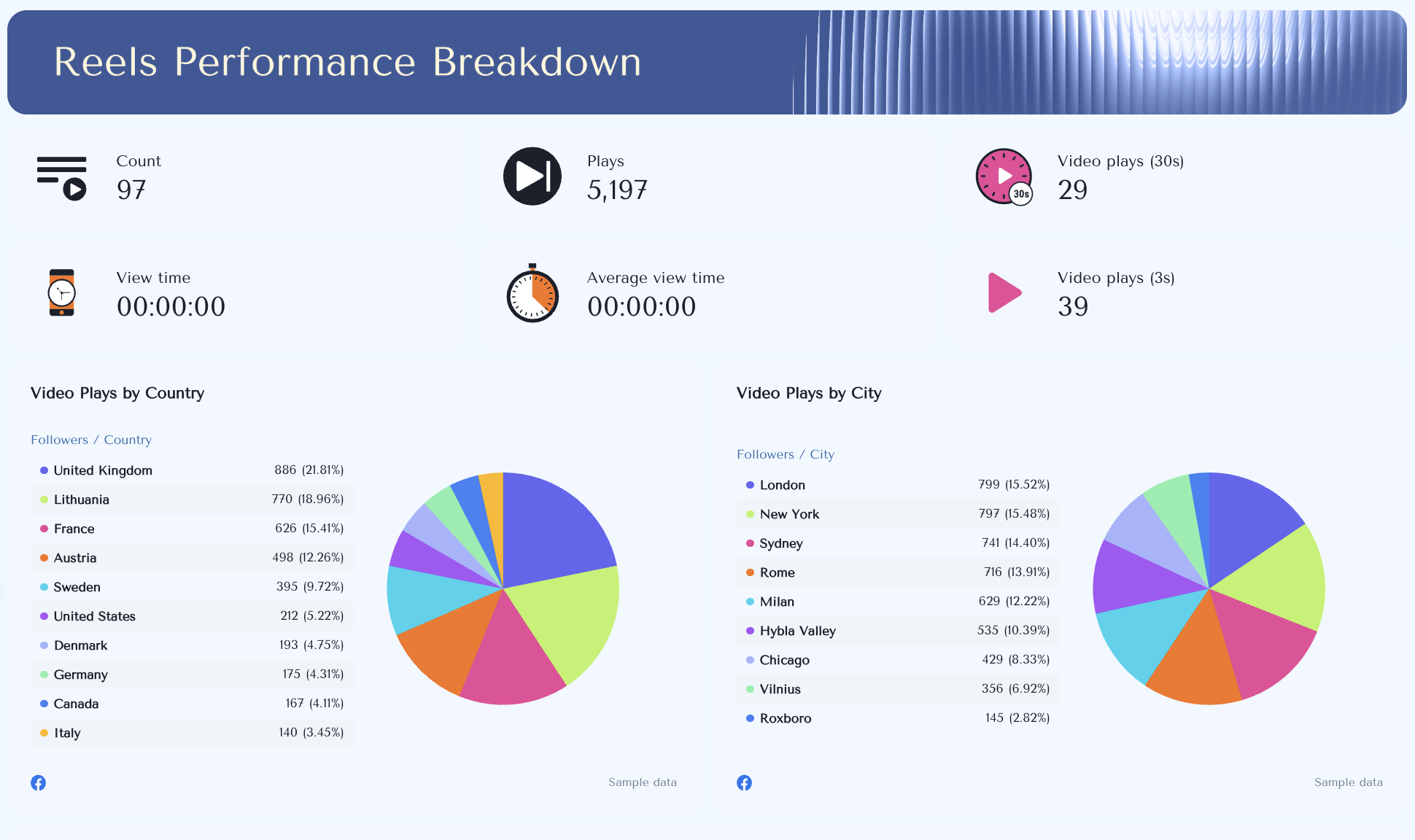Open the Followers / Country selector
Screen dimensions: 1415x840
91,440
